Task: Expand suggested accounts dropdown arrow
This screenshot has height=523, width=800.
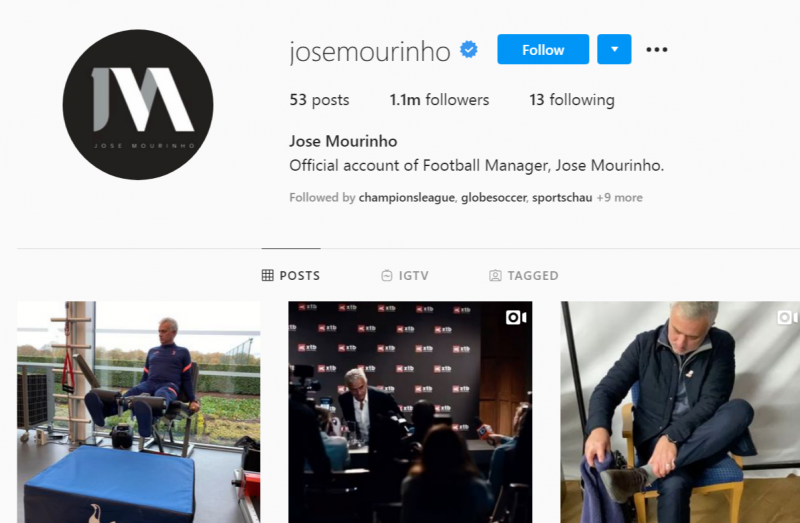Action: 614,49
